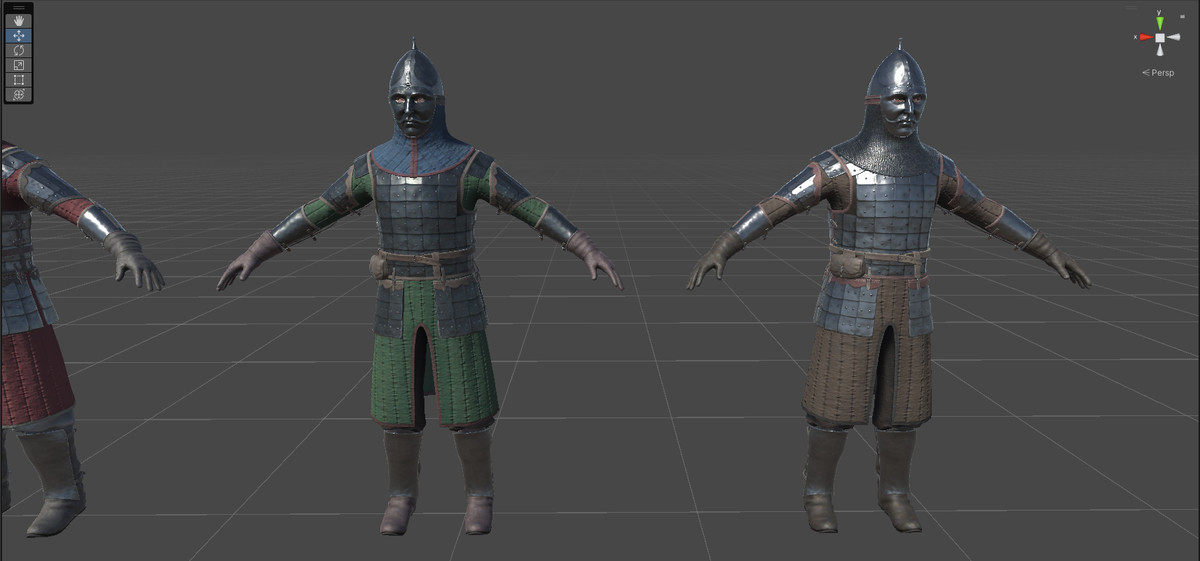Screen dimensions: 1200x561
Task: Select the Rect transform tool
Action: point(18,80)
